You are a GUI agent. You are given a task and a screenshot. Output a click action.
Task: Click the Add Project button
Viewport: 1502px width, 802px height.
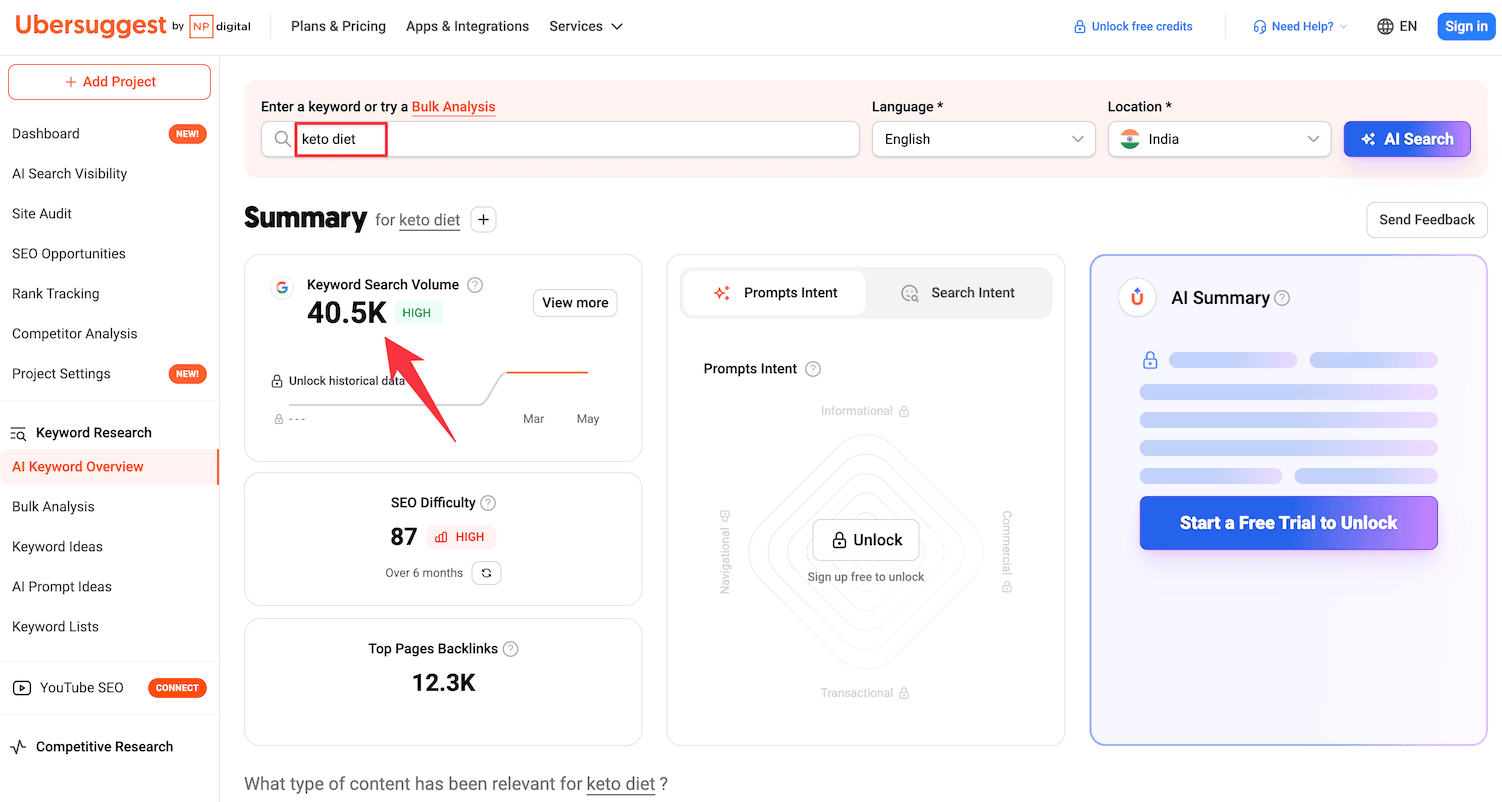109,82
